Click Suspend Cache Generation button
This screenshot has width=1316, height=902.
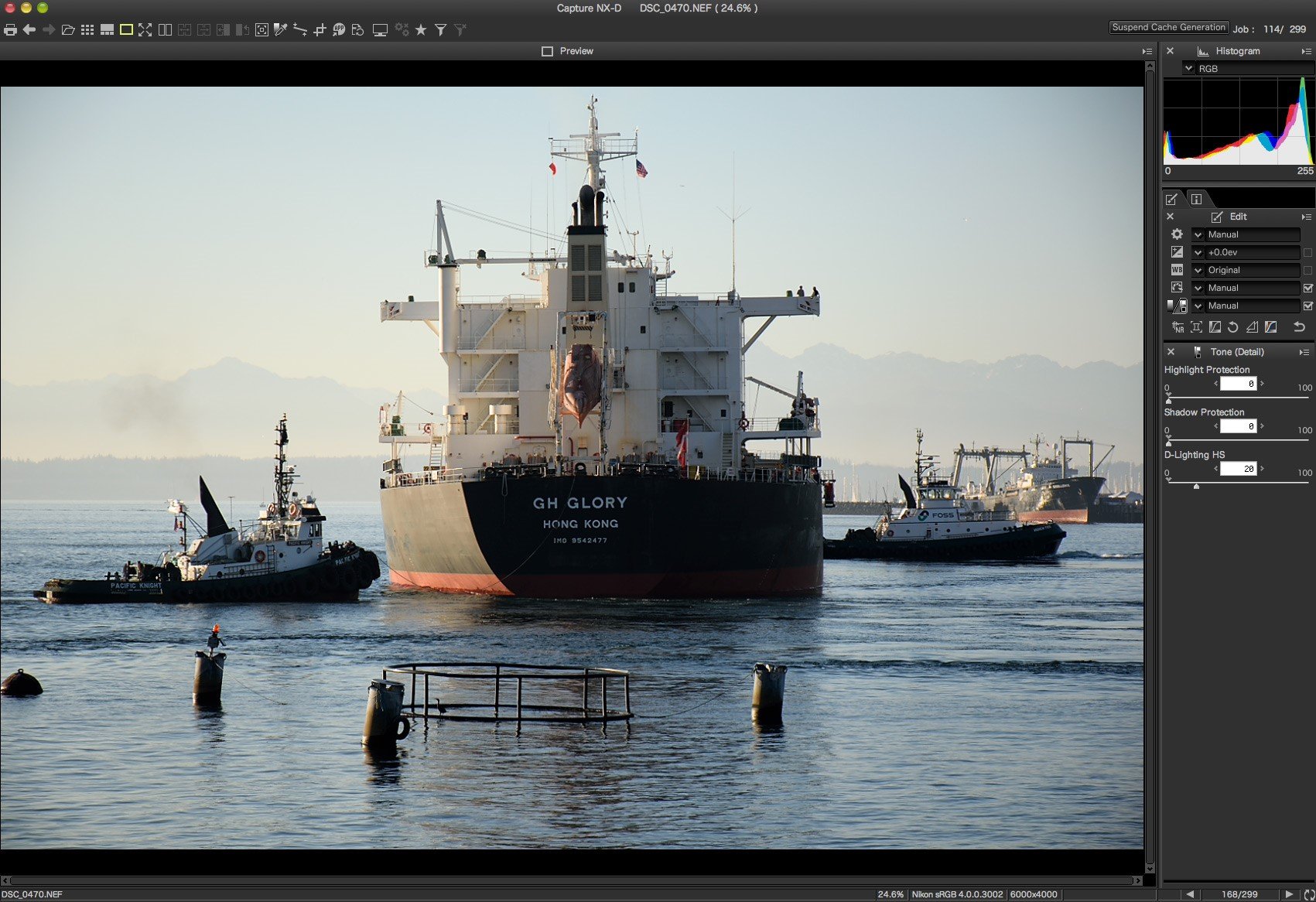(1168, 27)
